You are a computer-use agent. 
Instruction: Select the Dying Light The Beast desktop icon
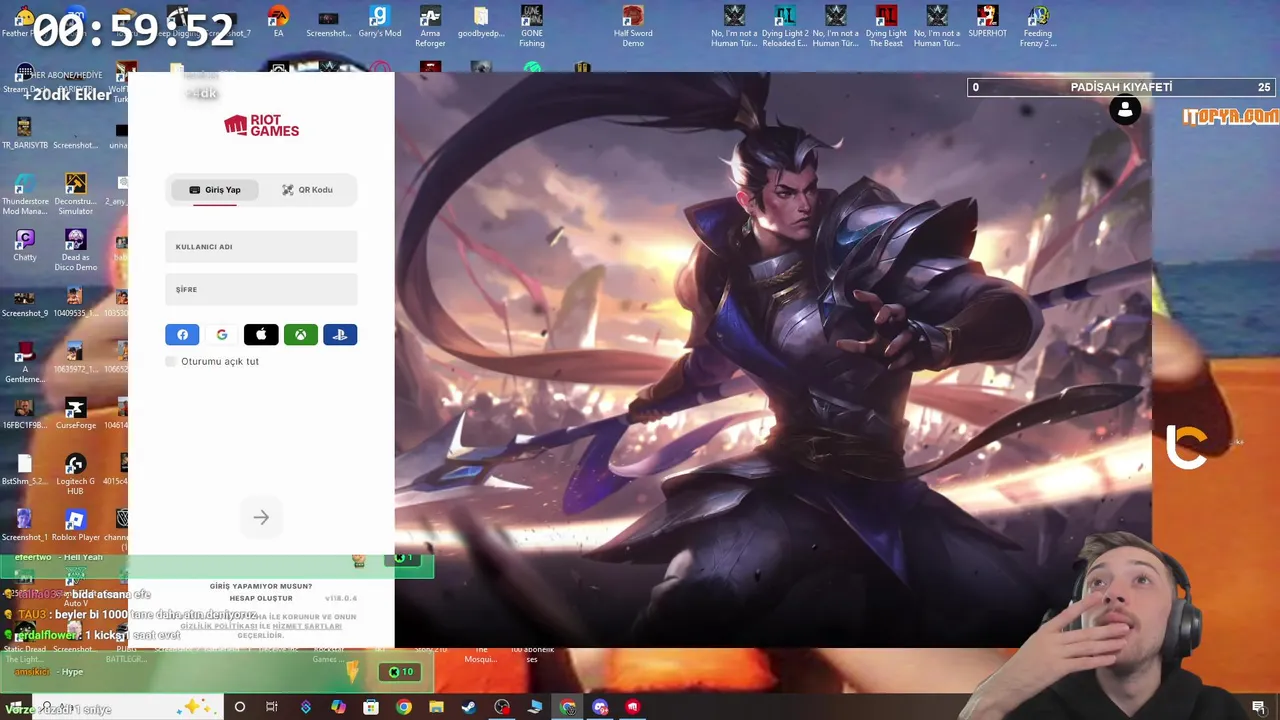886,27
